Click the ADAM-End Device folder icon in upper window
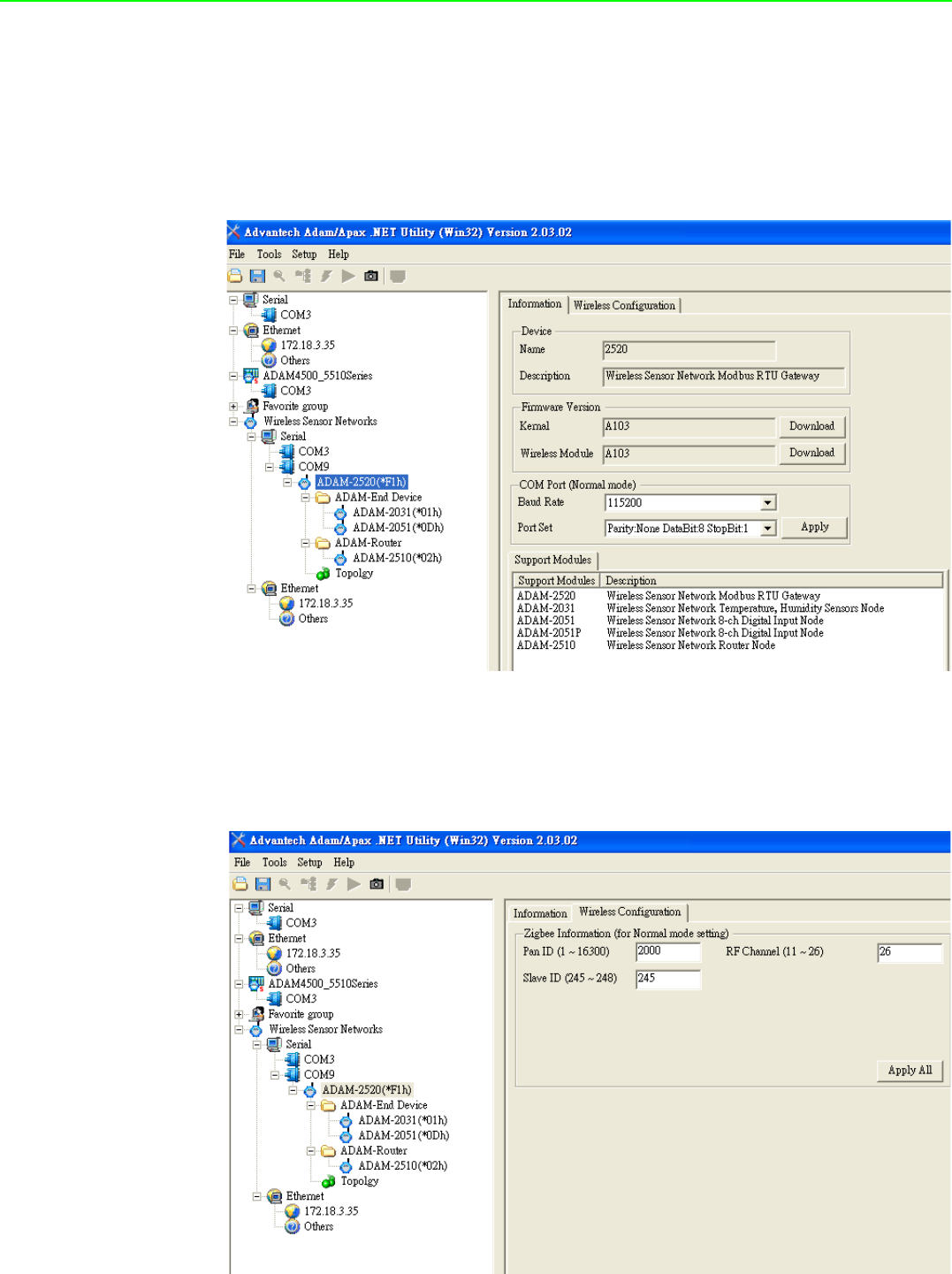 [x=323, y=498]
